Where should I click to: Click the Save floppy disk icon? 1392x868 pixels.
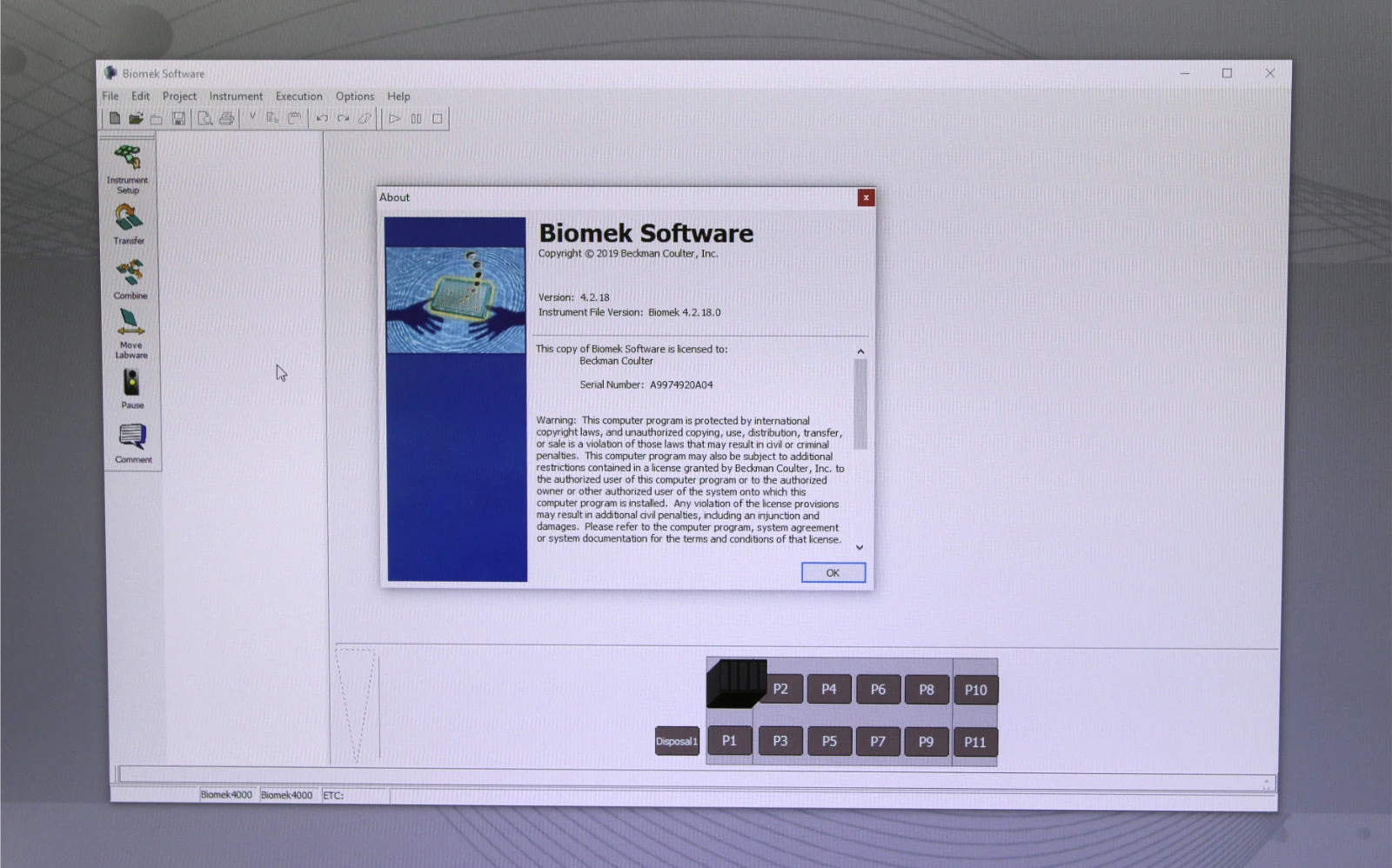pyautogui.click(x=178, y=118)
